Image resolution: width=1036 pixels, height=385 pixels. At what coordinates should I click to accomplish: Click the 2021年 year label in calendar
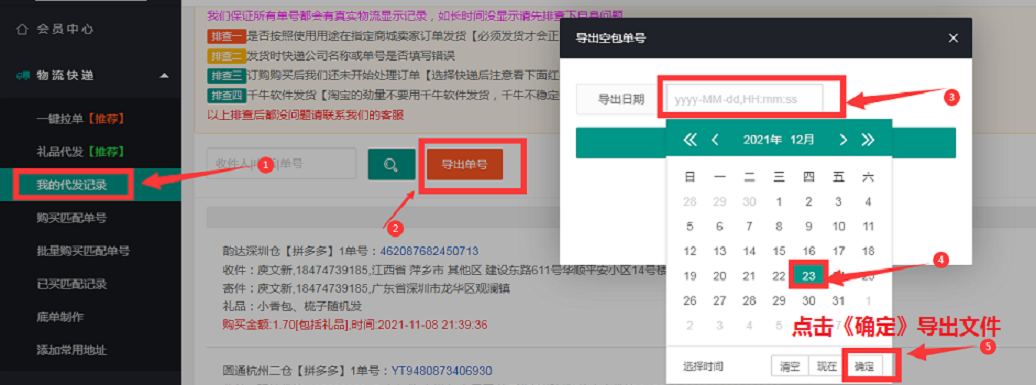(762, 139)
